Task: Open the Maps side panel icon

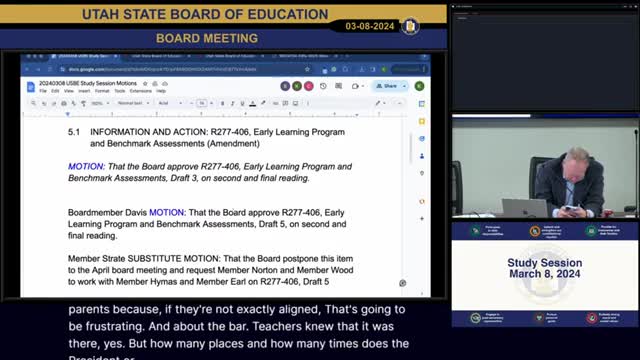Action: tap(422, 173)
